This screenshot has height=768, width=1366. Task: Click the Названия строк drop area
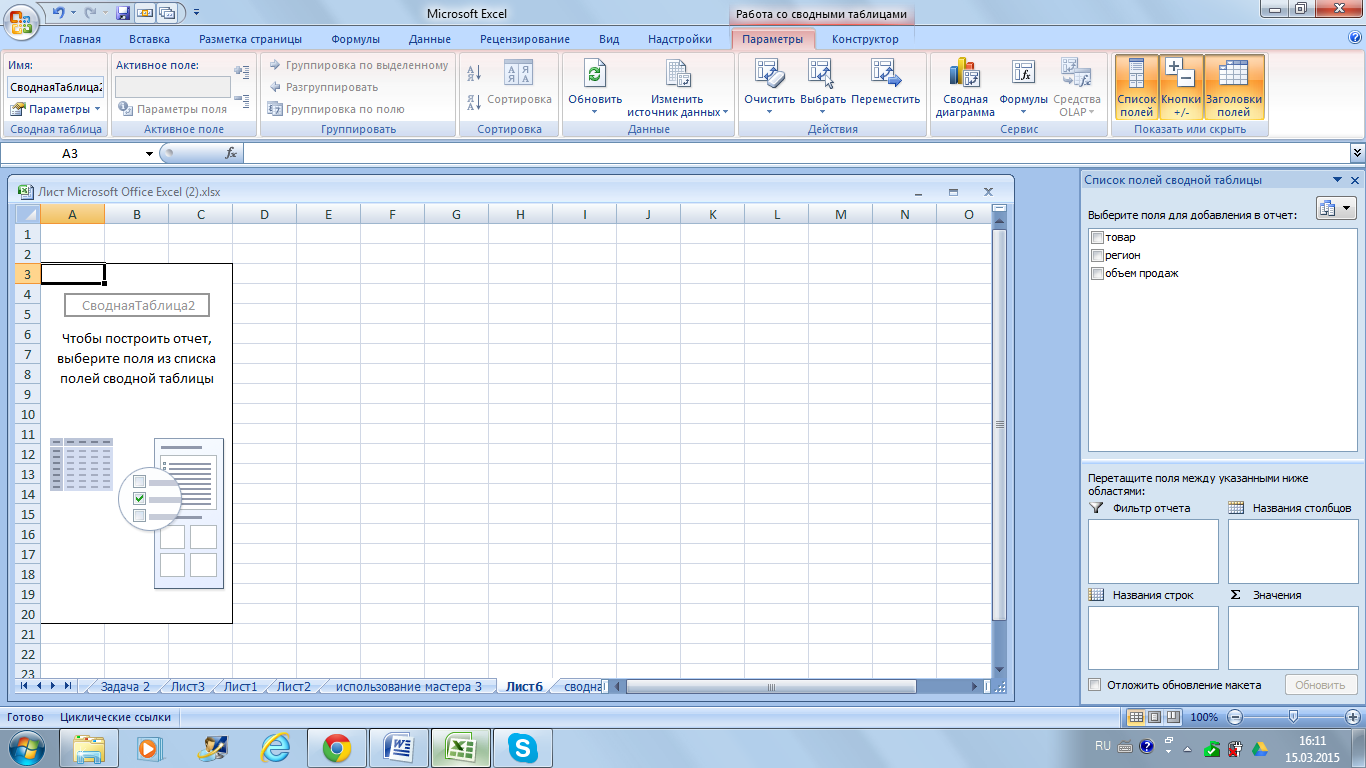point(1153,638)
